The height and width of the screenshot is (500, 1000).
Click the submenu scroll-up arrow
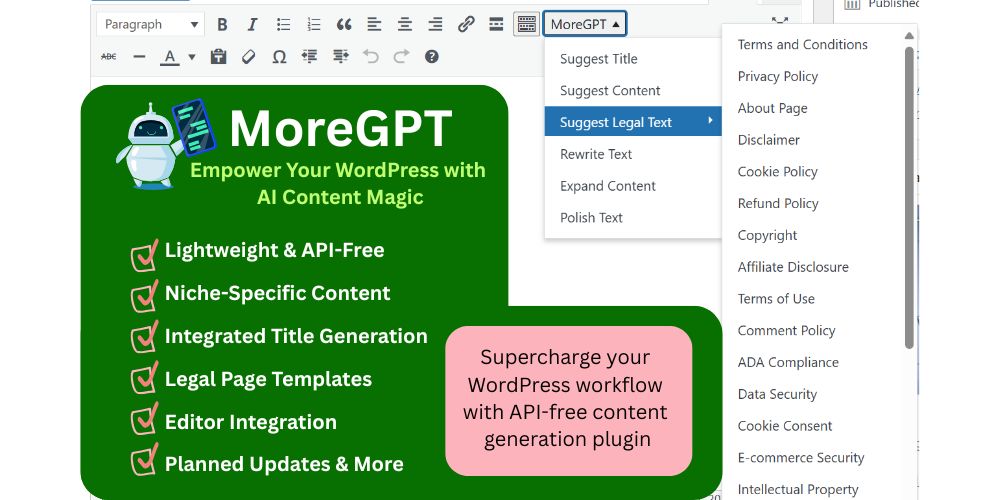click(x=909, y=36)
